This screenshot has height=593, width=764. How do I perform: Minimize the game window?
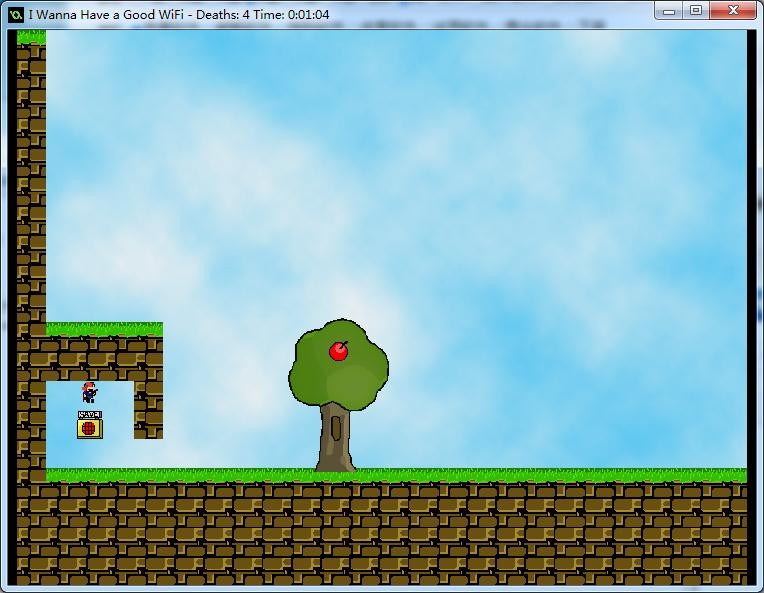tap(670, 11)
